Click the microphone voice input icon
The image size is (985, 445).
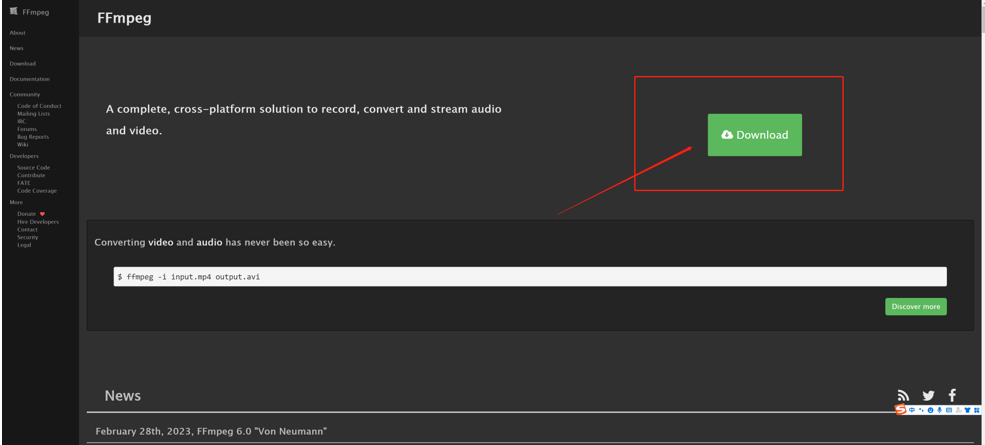(x=939, y=410)
